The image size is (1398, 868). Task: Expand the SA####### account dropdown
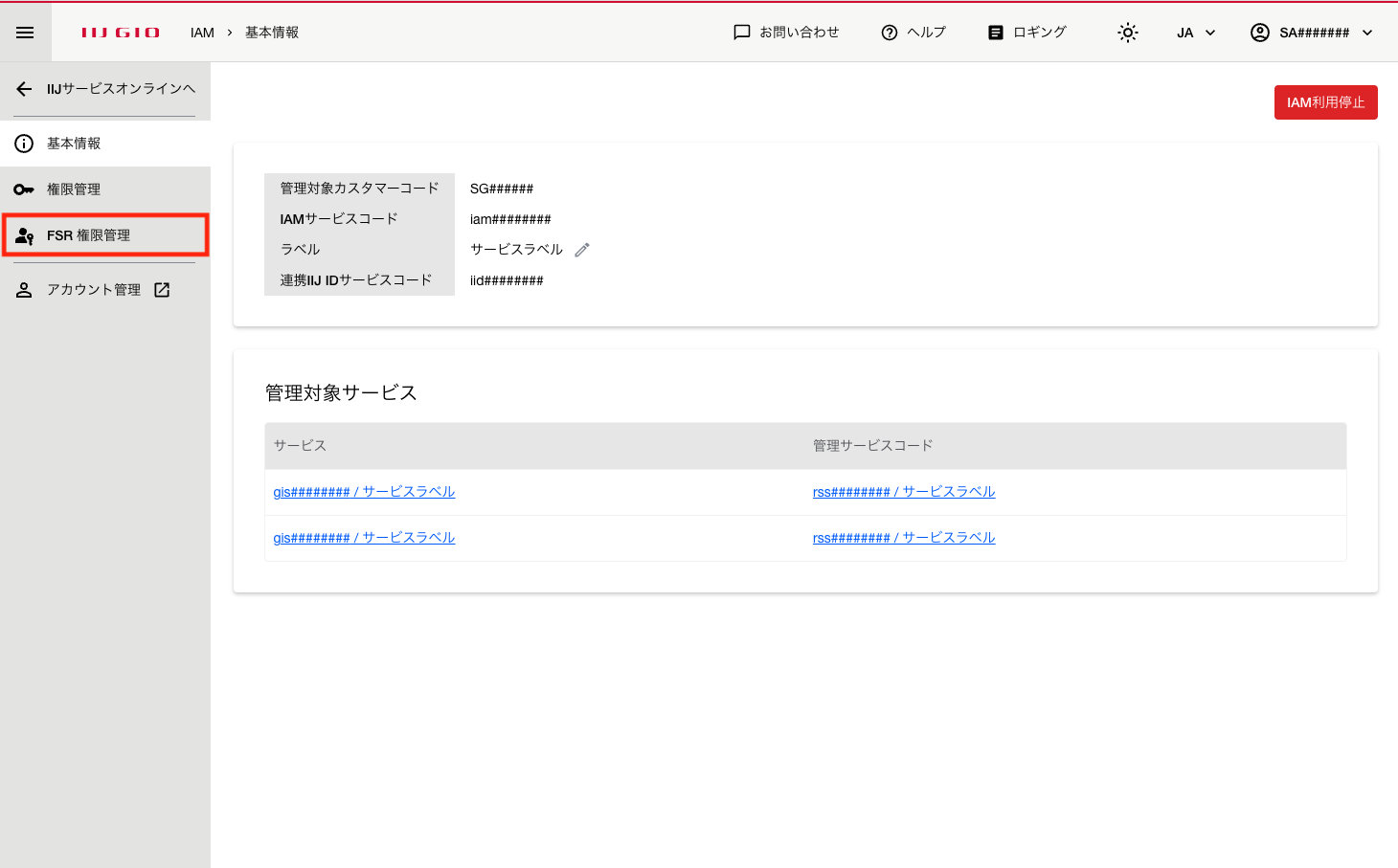pyautogui.click(x=1312, y=33)
